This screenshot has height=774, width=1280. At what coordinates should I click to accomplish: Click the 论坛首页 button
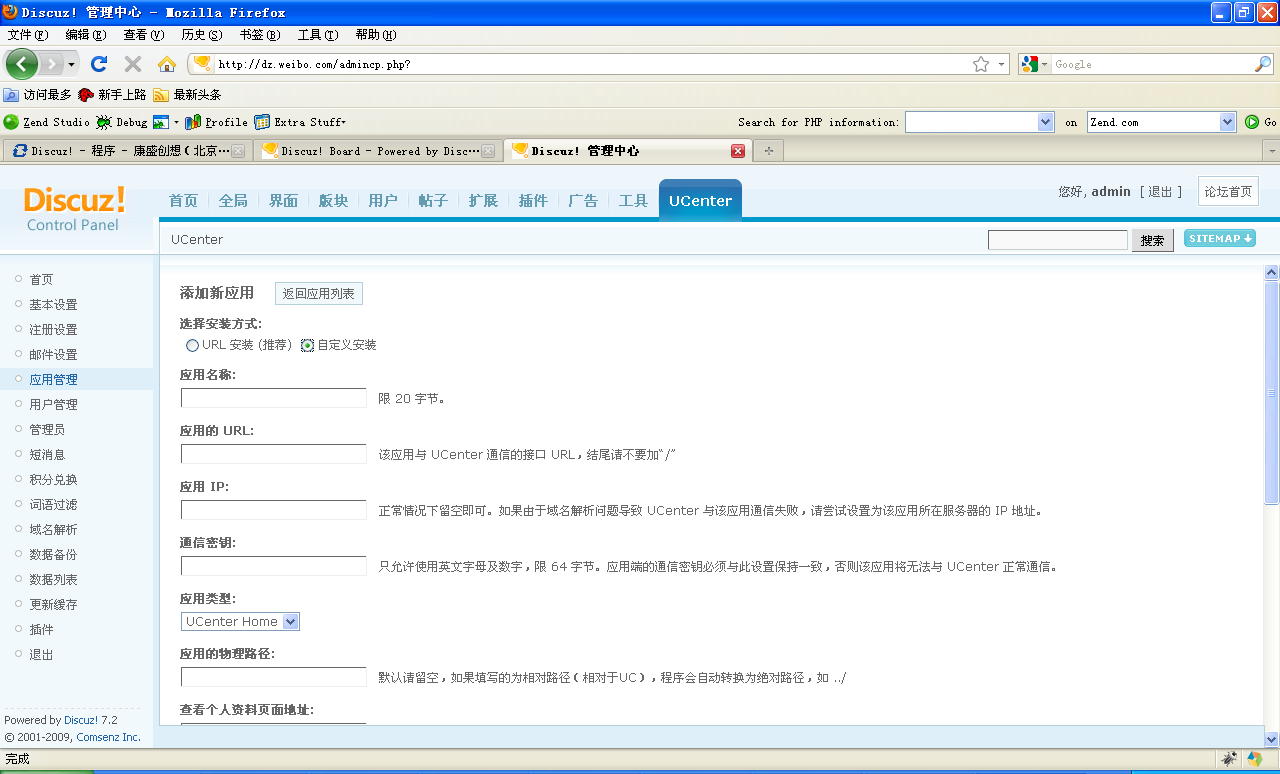[x=1228, y=191]
